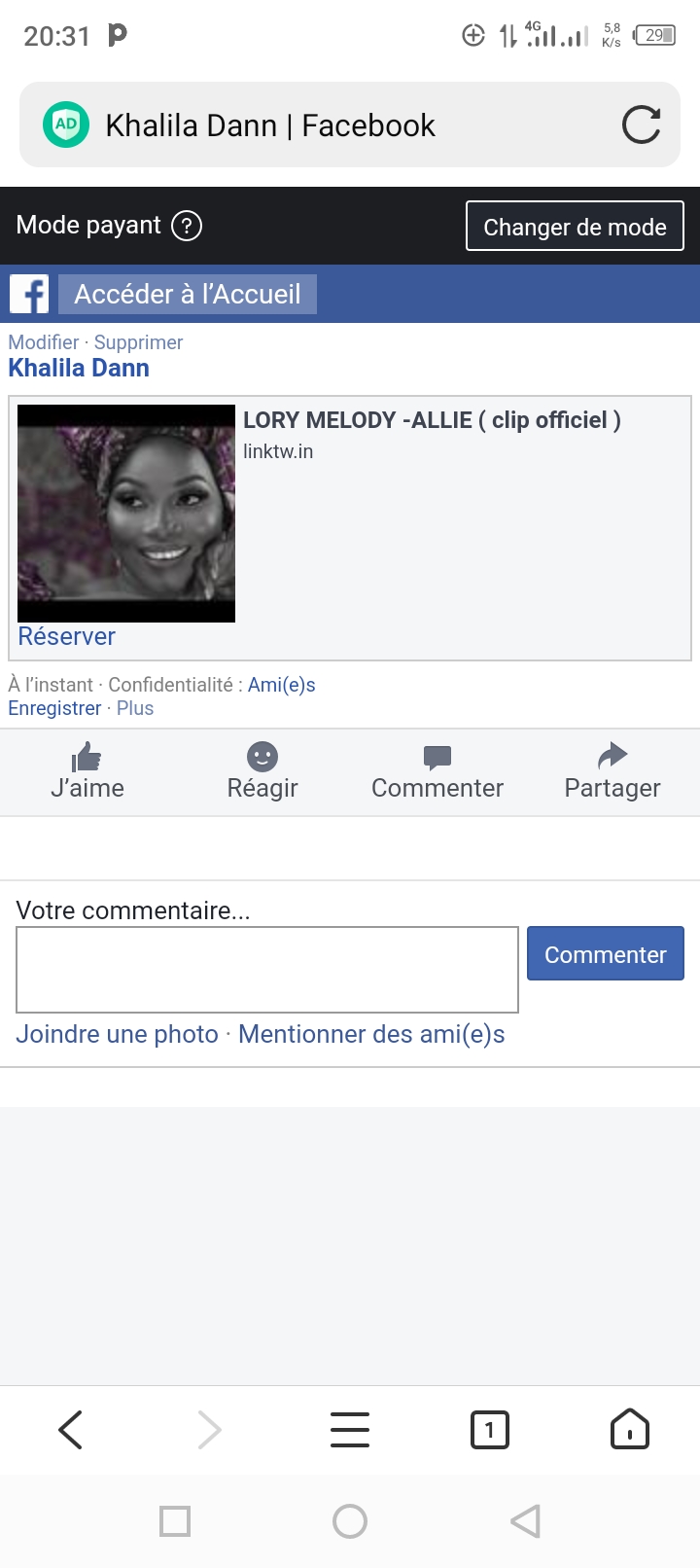This screenshot has height=1568, width=700.
Task: Tap the browser reload icon
Action: (641, 125)
